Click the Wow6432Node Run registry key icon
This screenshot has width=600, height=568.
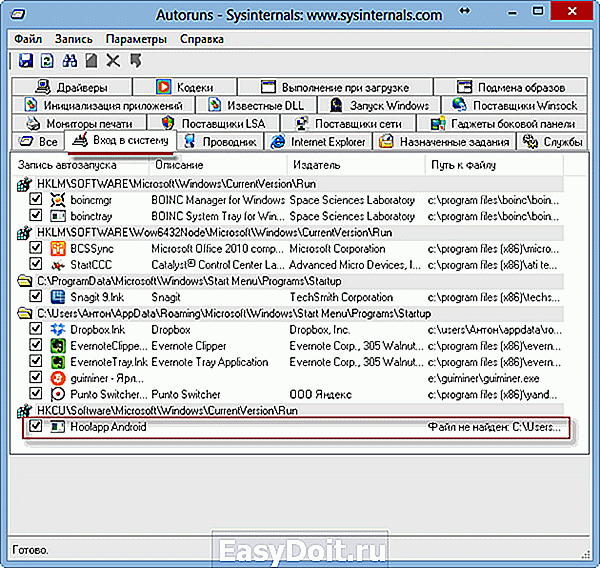[x=24, y=233]
